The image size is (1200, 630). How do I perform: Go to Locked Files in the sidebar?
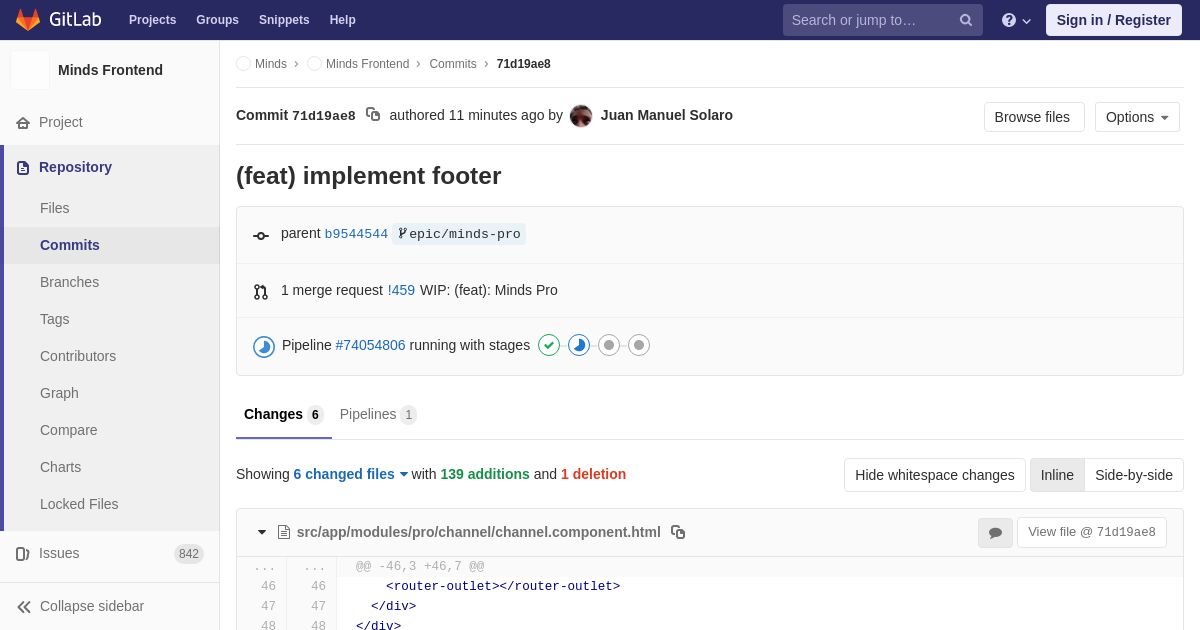pos(79,504)
